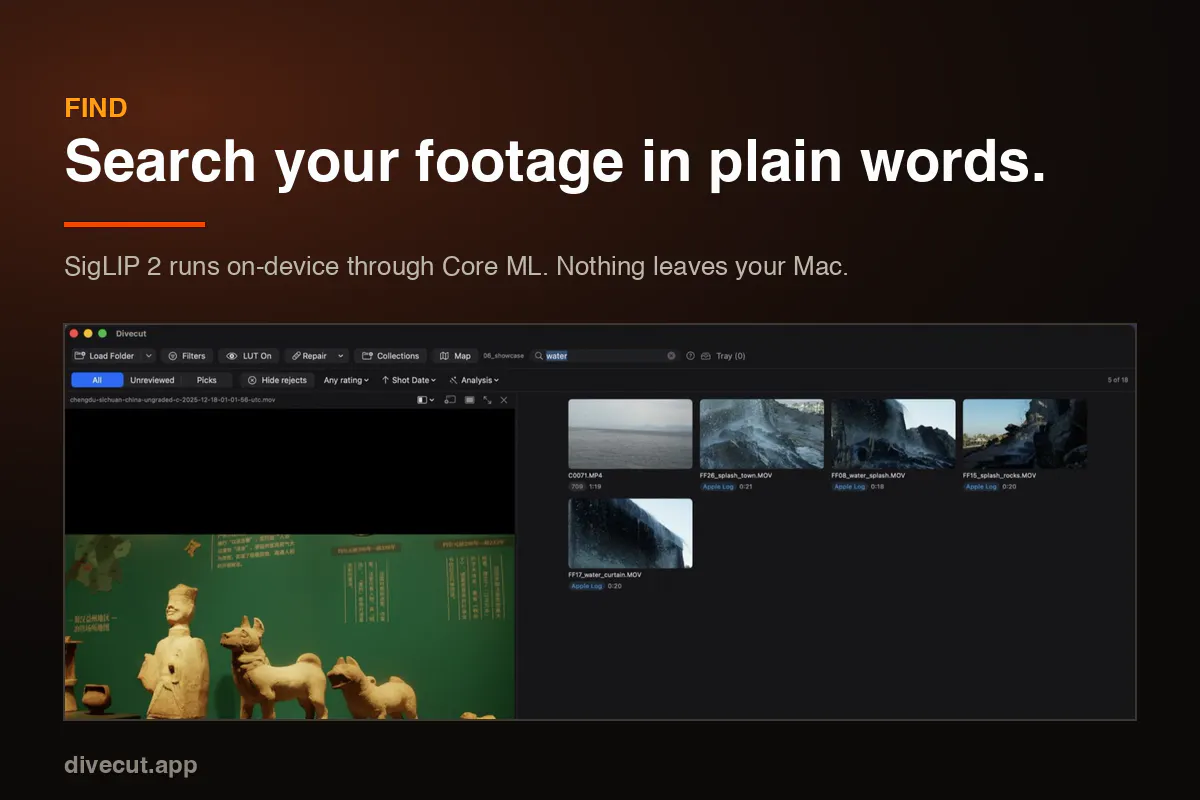Screen dimensions: 1200x800
Task: Click Apple Log badge under FF15_splash_rocks.MOV
Action: [981, 487]
